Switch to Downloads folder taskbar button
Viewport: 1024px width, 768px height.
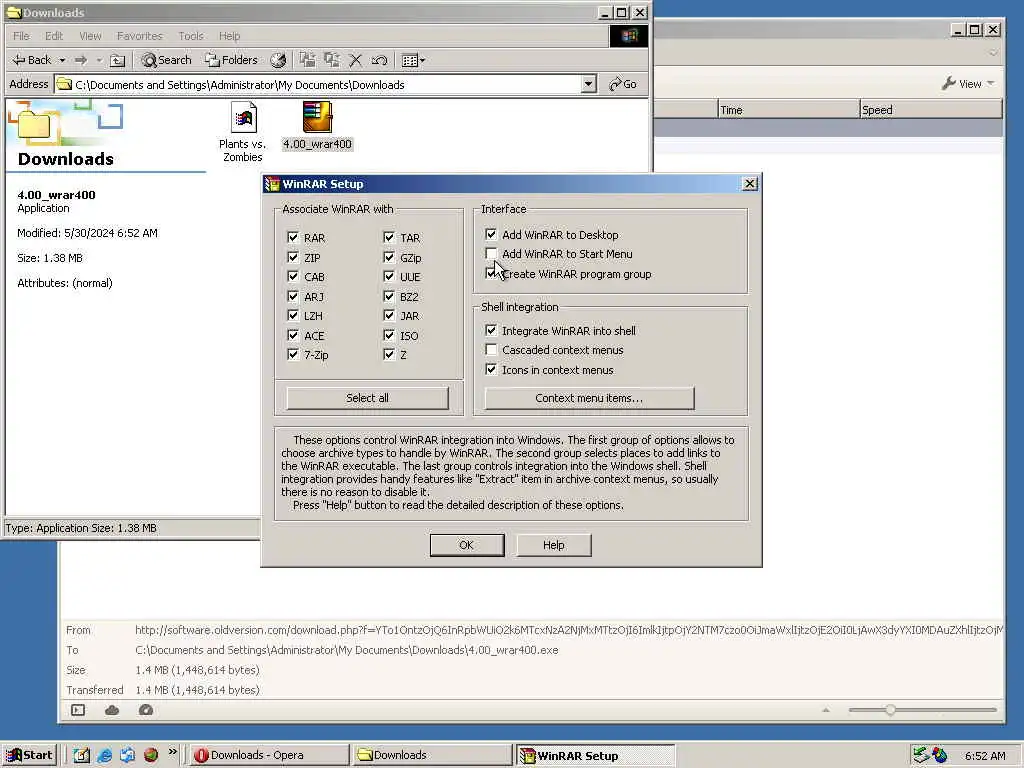433,755
